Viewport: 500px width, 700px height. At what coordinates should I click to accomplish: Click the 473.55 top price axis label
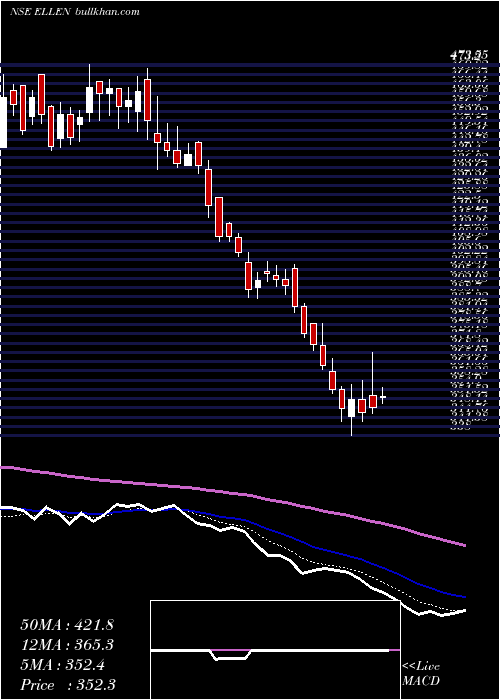point(468,56)
